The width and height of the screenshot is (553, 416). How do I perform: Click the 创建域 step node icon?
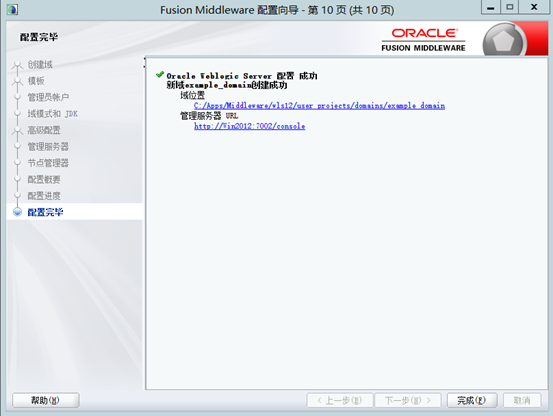pos(17,65)
